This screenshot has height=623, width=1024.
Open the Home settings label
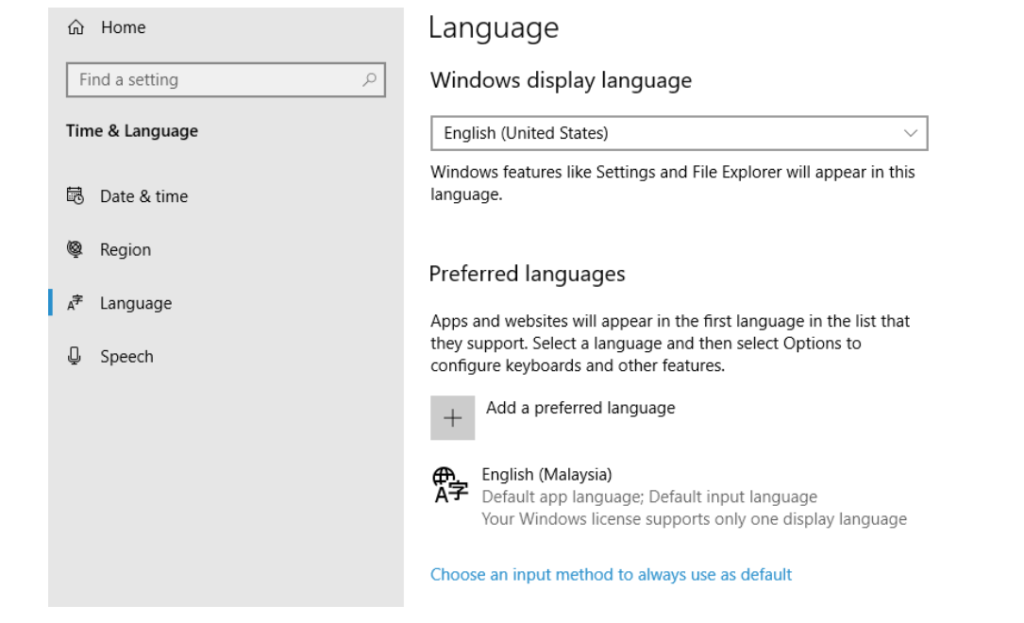pyautogui.click(x=123, y=27)
